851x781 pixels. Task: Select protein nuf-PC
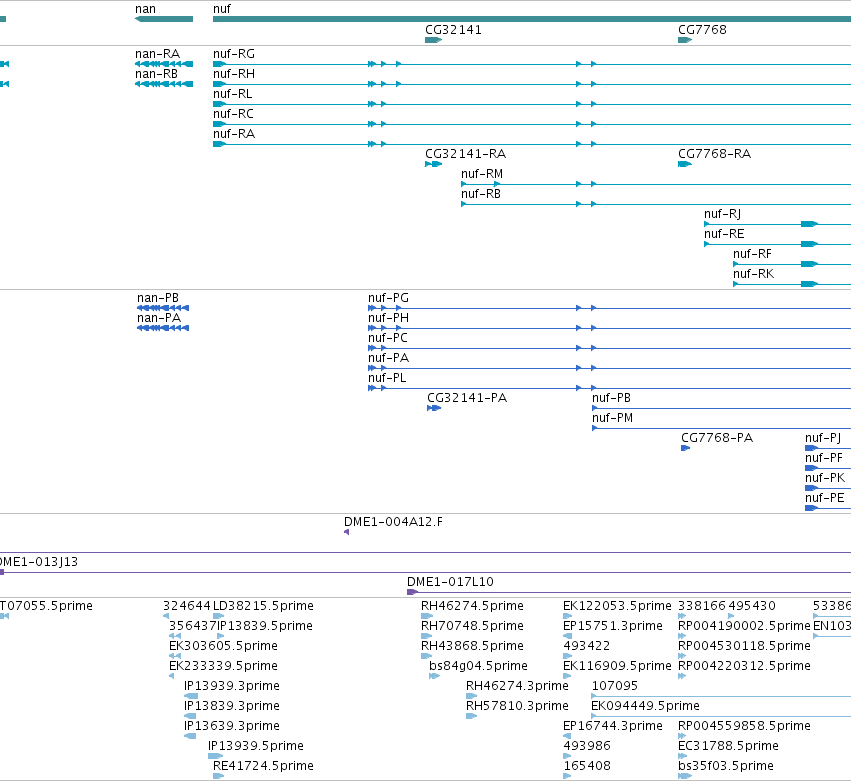[388, 338]
